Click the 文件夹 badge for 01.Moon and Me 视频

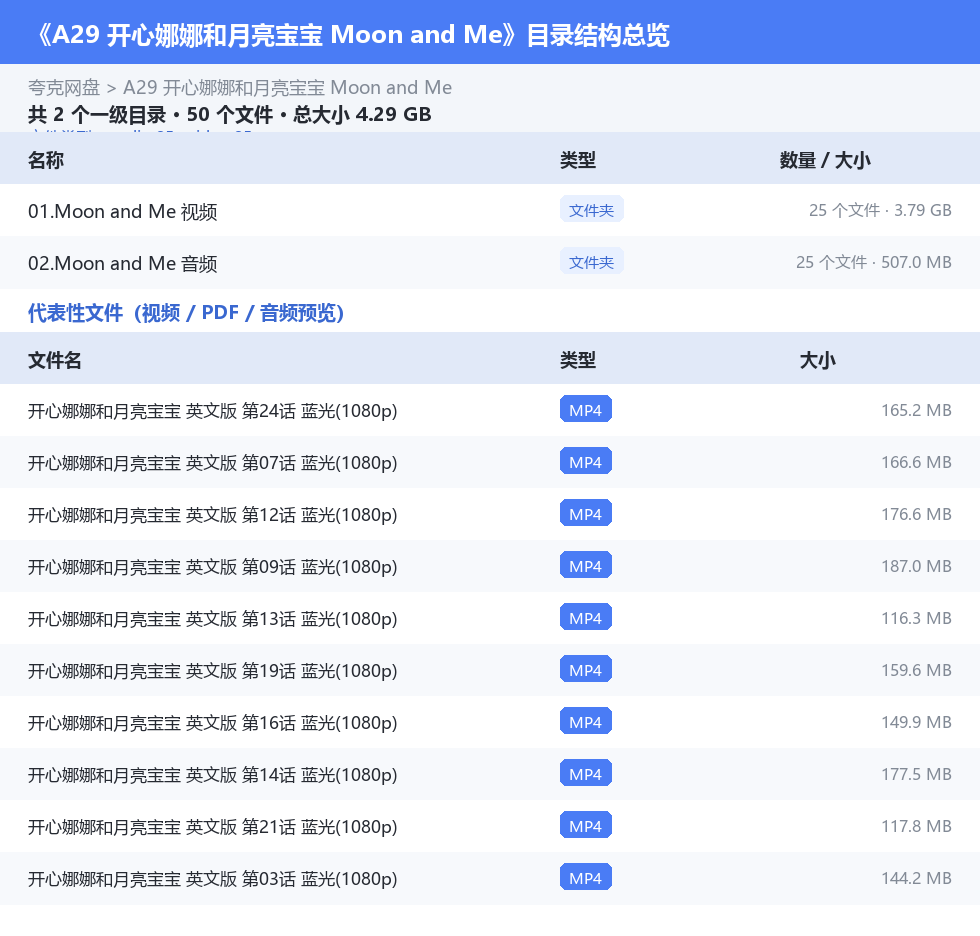pyautogui.click(x=591, y=210)
